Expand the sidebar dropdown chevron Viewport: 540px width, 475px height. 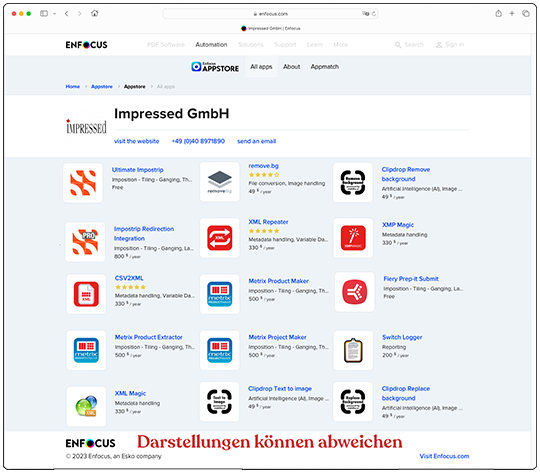pos(54,14)
